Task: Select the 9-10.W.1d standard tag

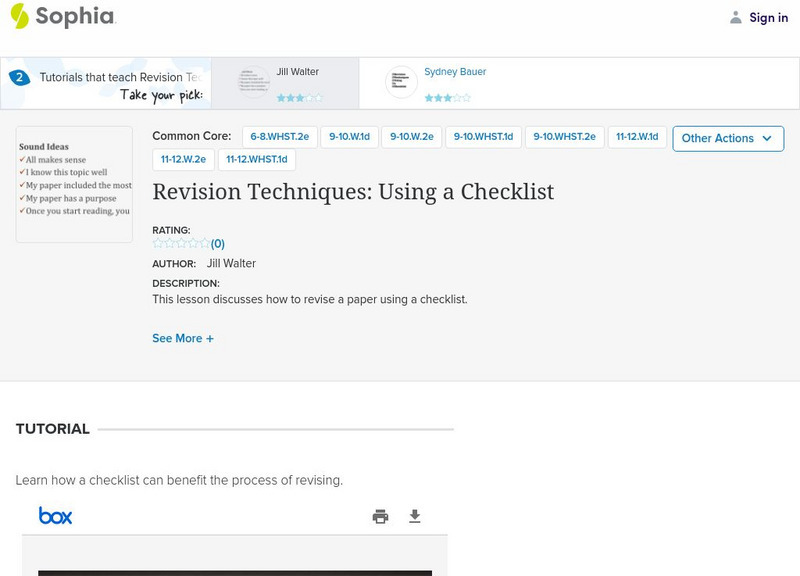Action: point(350,137)
